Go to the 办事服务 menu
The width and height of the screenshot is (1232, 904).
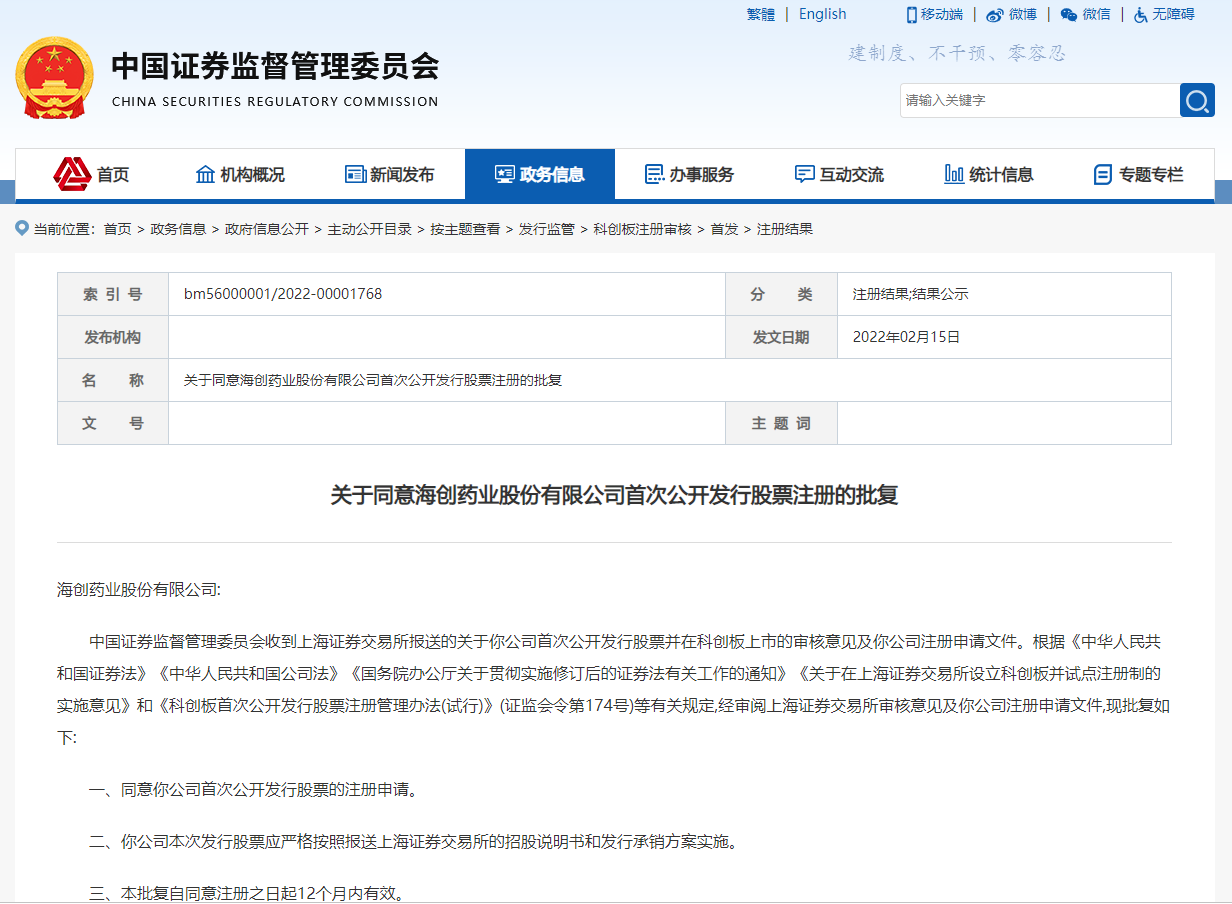click(x=689, y=175)
